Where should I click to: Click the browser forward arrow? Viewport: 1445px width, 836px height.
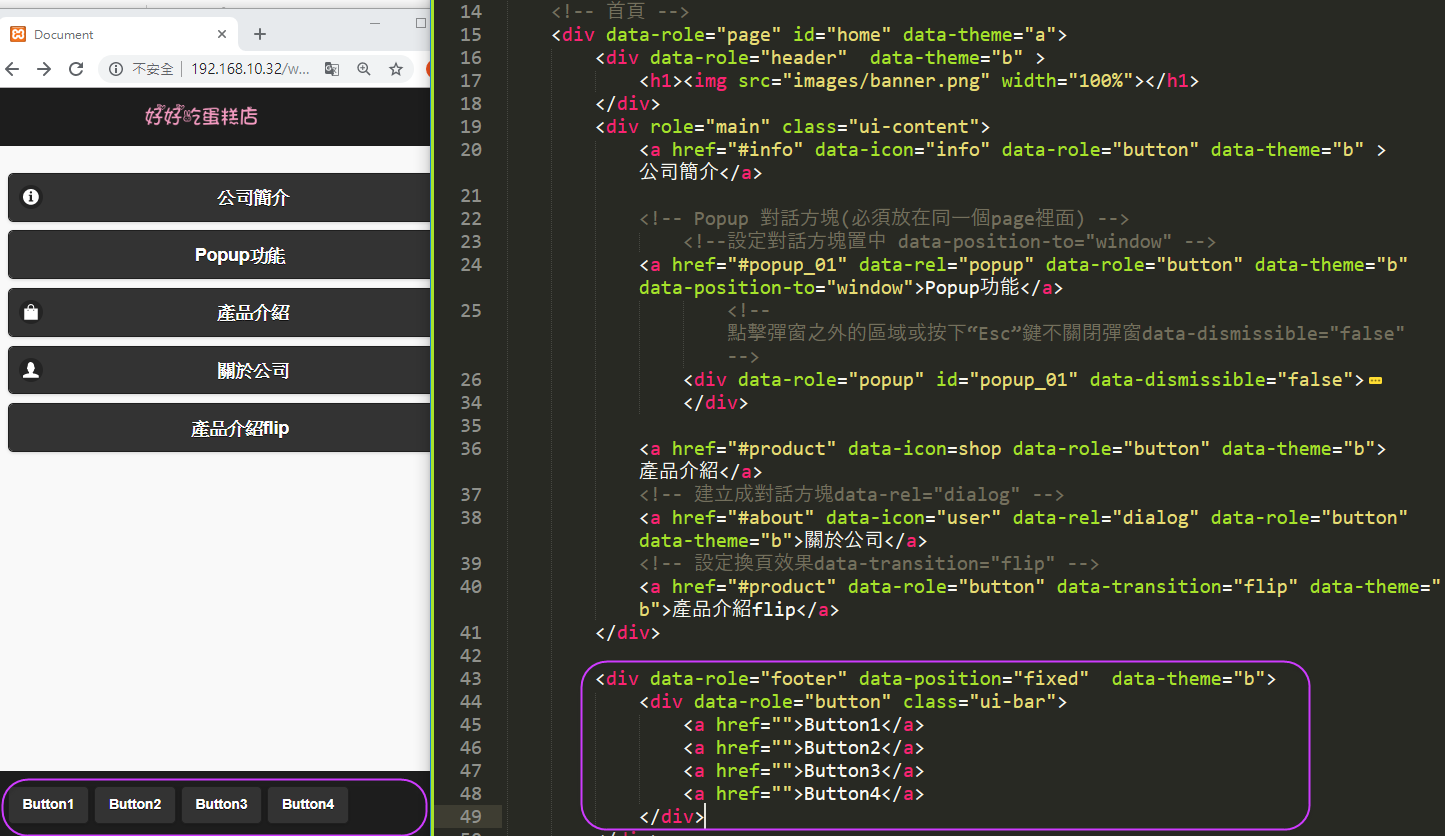click(44, 69)
